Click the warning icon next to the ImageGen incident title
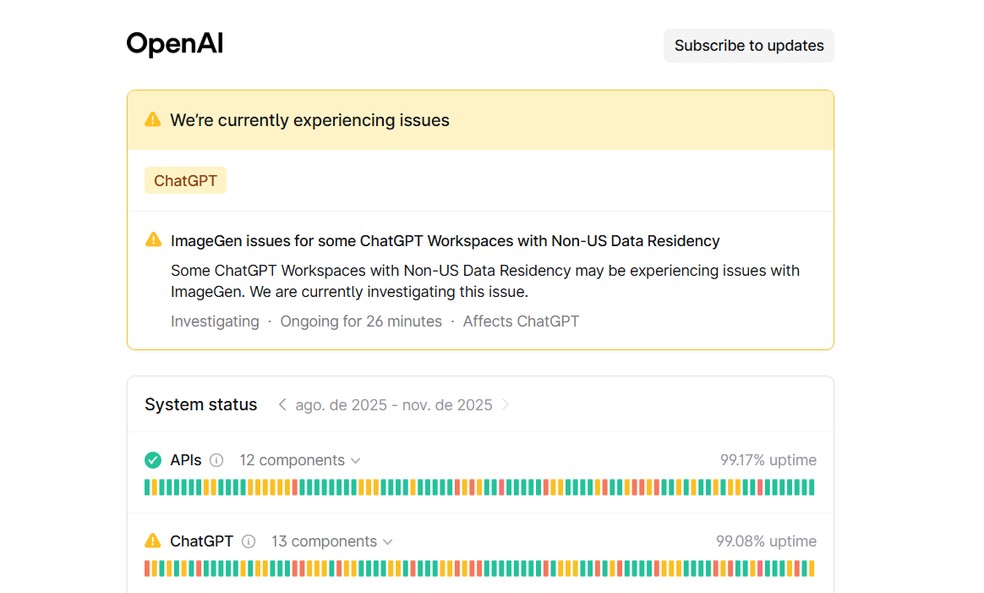The image size is (984, 593). [153, 239]
